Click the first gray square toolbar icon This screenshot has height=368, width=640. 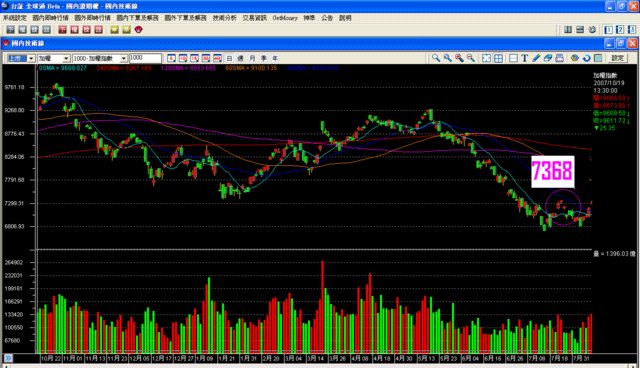point(11,29)
